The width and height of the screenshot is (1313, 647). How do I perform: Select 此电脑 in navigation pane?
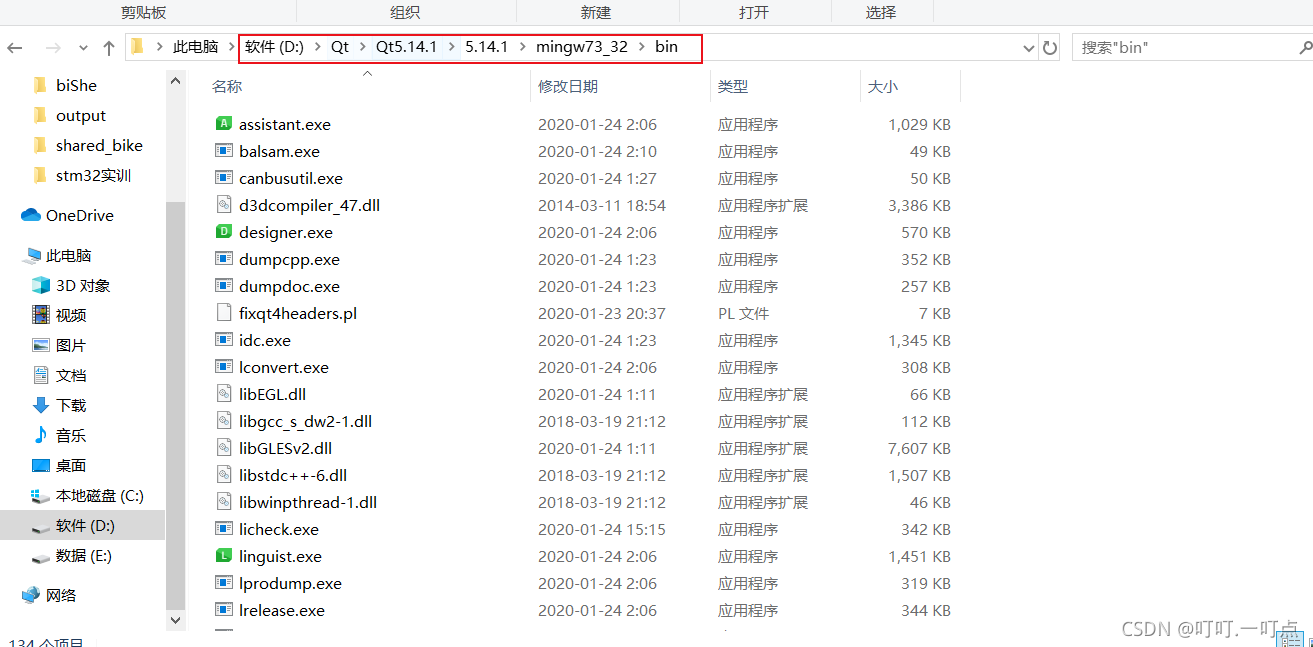click(69, 255)
